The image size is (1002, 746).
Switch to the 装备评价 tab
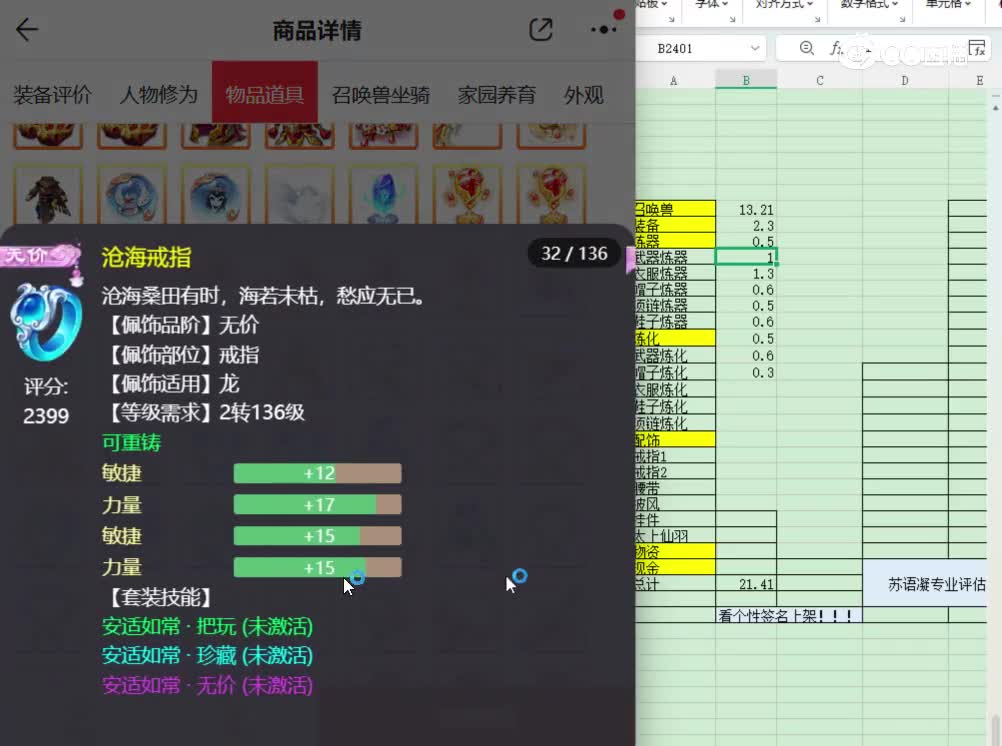(52, 95)
